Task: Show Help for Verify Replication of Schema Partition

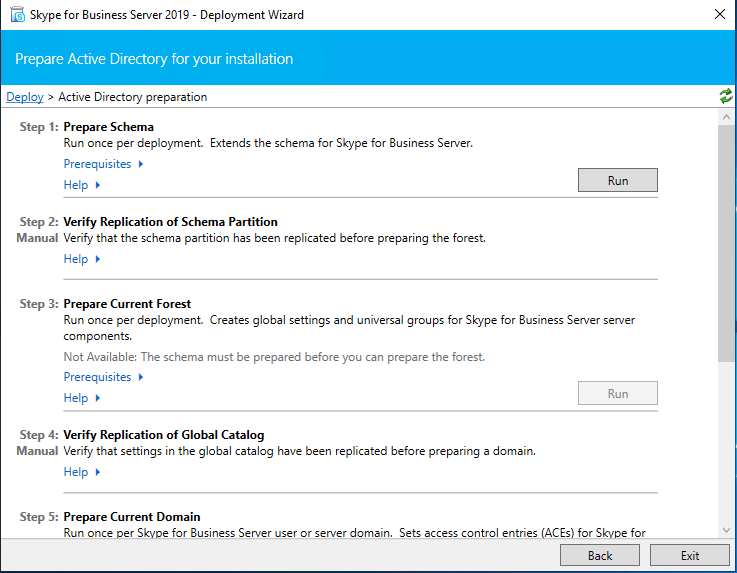Action: pos(82,259)
